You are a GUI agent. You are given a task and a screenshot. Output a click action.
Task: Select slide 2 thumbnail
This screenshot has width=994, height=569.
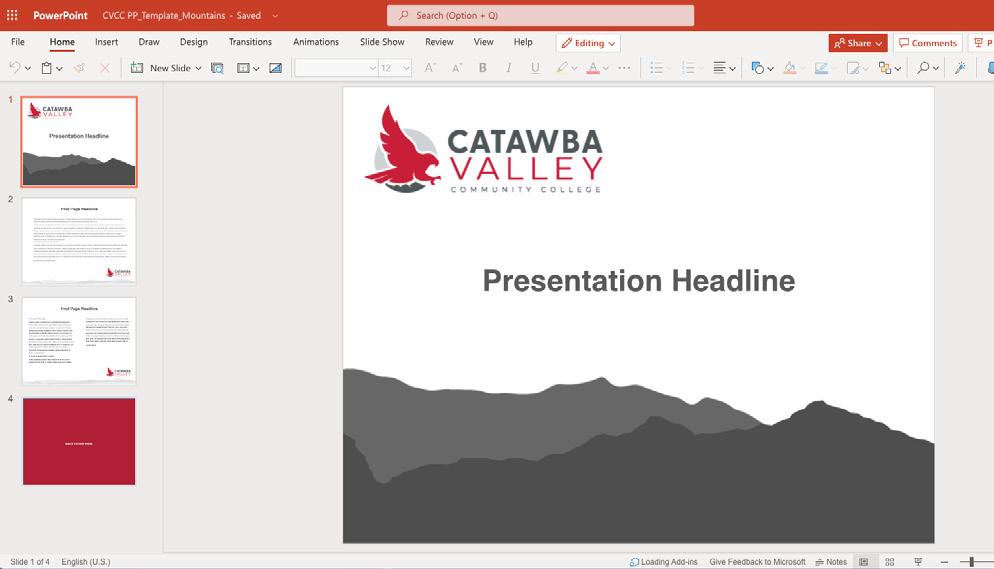point(79,240)
